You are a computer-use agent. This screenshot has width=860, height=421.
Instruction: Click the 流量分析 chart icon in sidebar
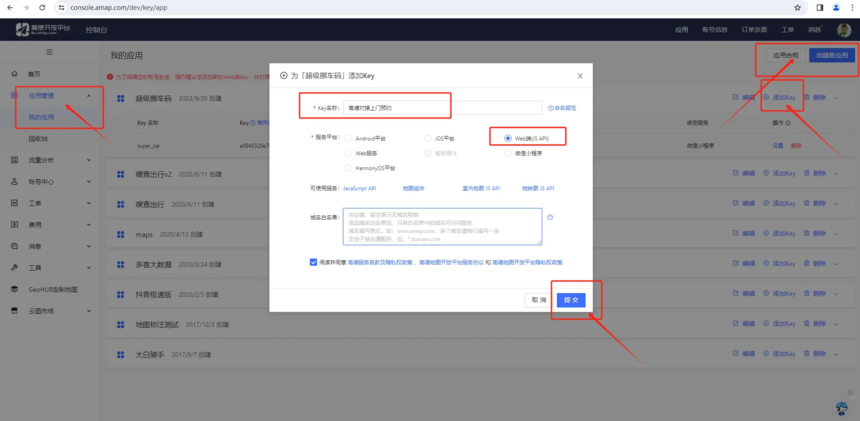(14, 160)
